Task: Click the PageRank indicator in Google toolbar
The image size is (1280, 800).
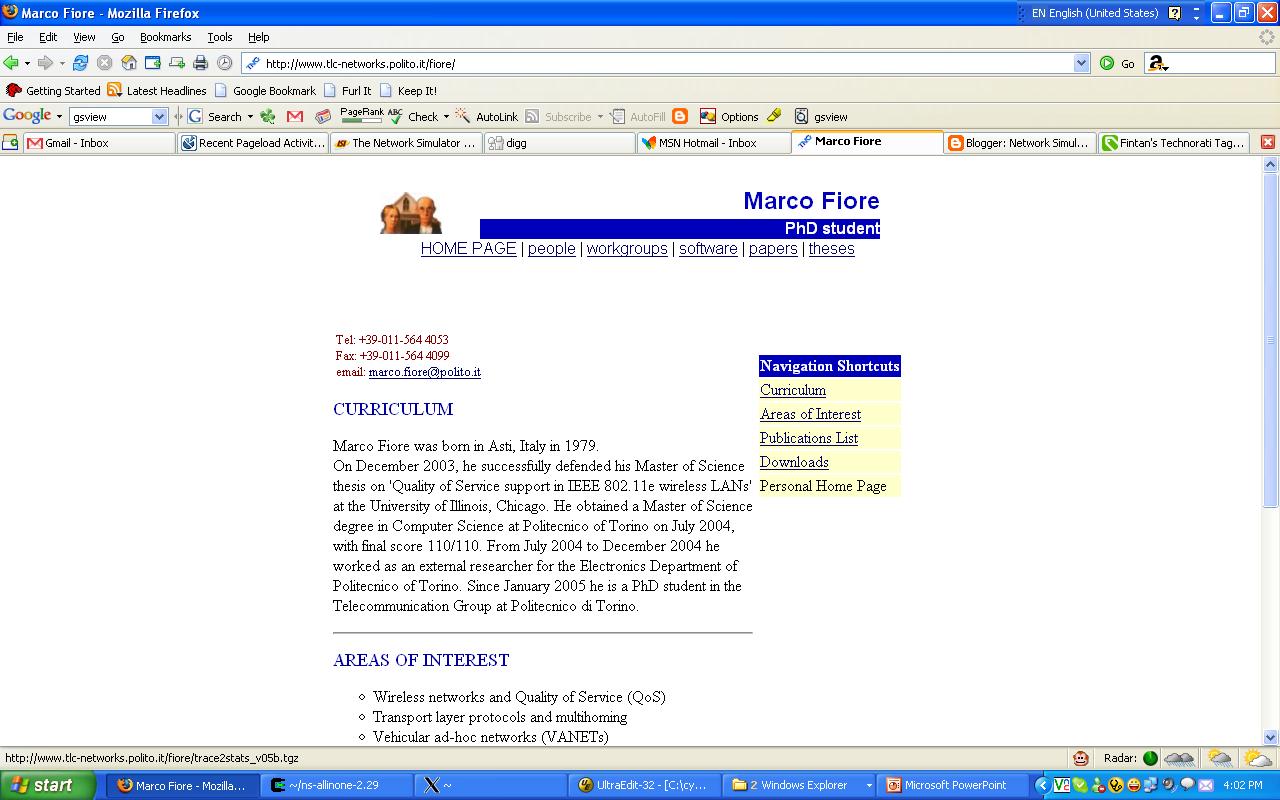Action: (x=361, y=116)
